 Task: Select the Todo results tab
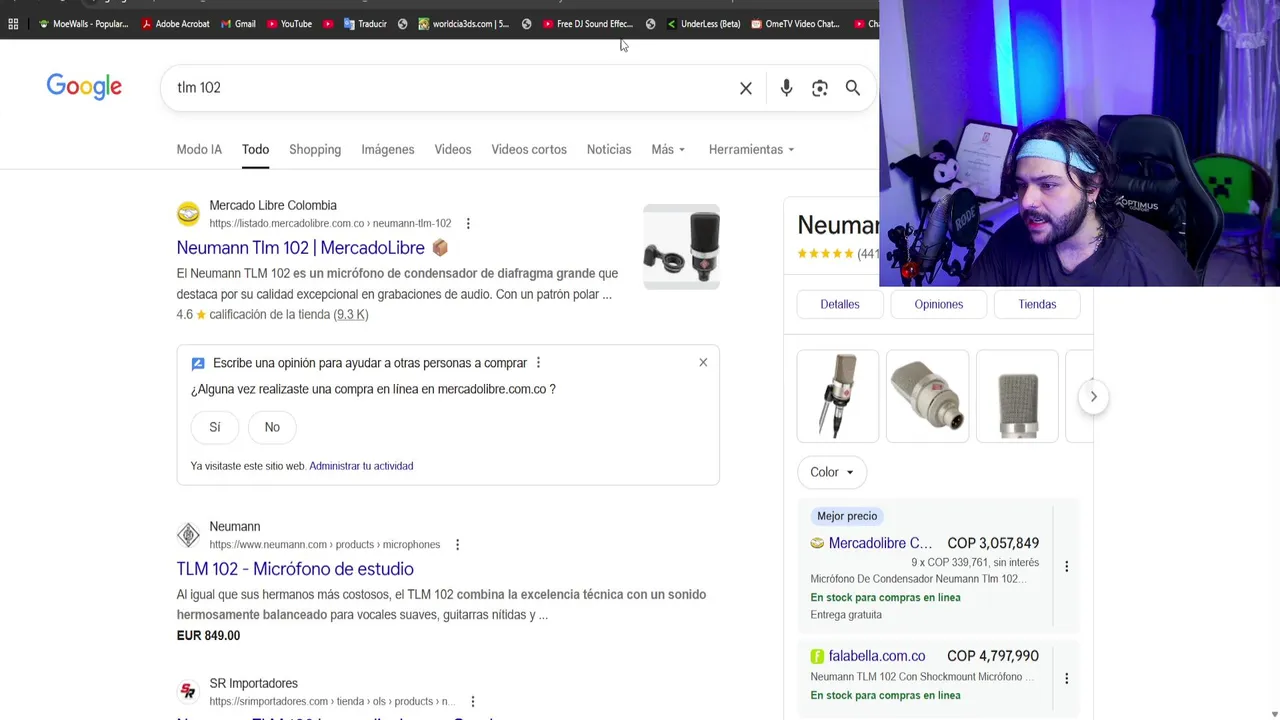pos(255,149)
